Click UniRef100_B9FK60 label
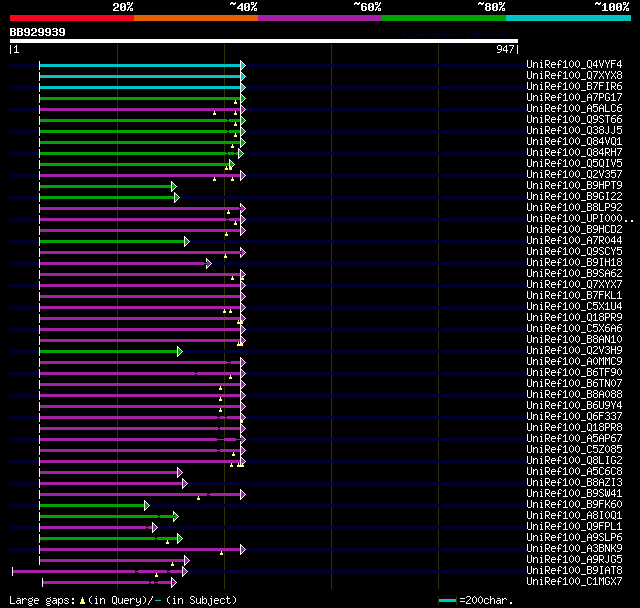 (x=574, y=505)
